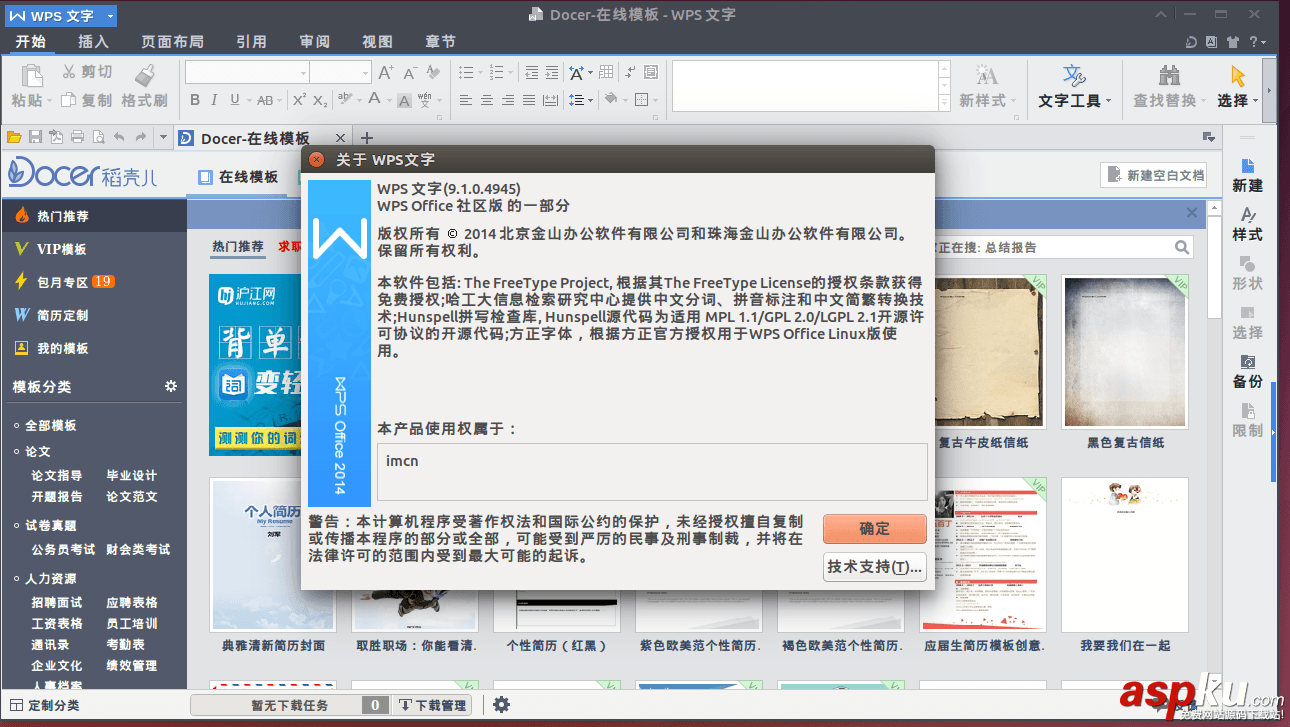Viewport: 1290px width, 727px height.
Task: Open the 开始 ribbon tab
Action: pyautogui.click(x=30, y=41)
